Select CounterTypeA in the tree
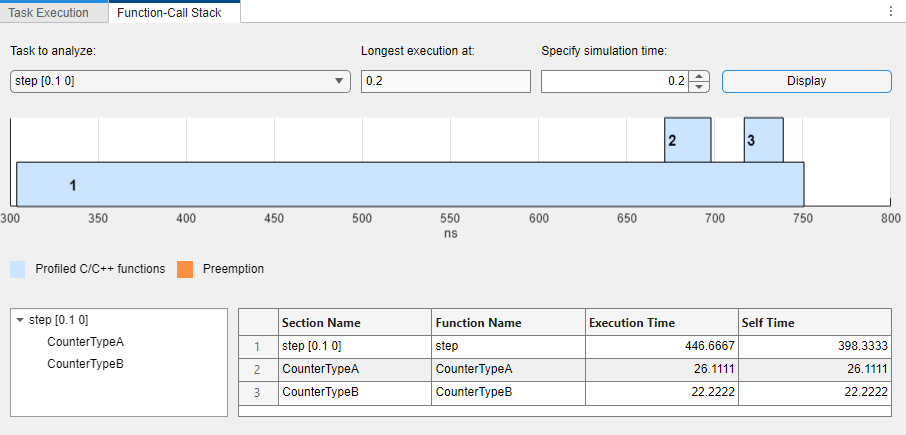Image resolution: width=906 pixels, height=435 pixels. click(85, 342)
